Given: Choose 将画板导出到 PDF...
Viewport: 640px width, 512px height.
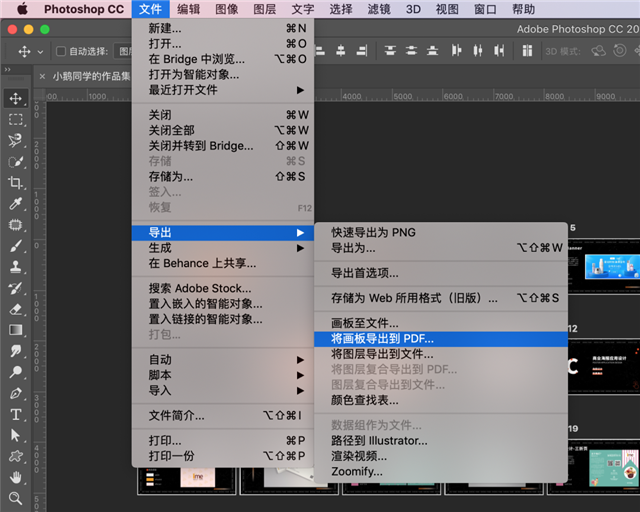Looking at the screenshot, I should click(x=441, y=339).
